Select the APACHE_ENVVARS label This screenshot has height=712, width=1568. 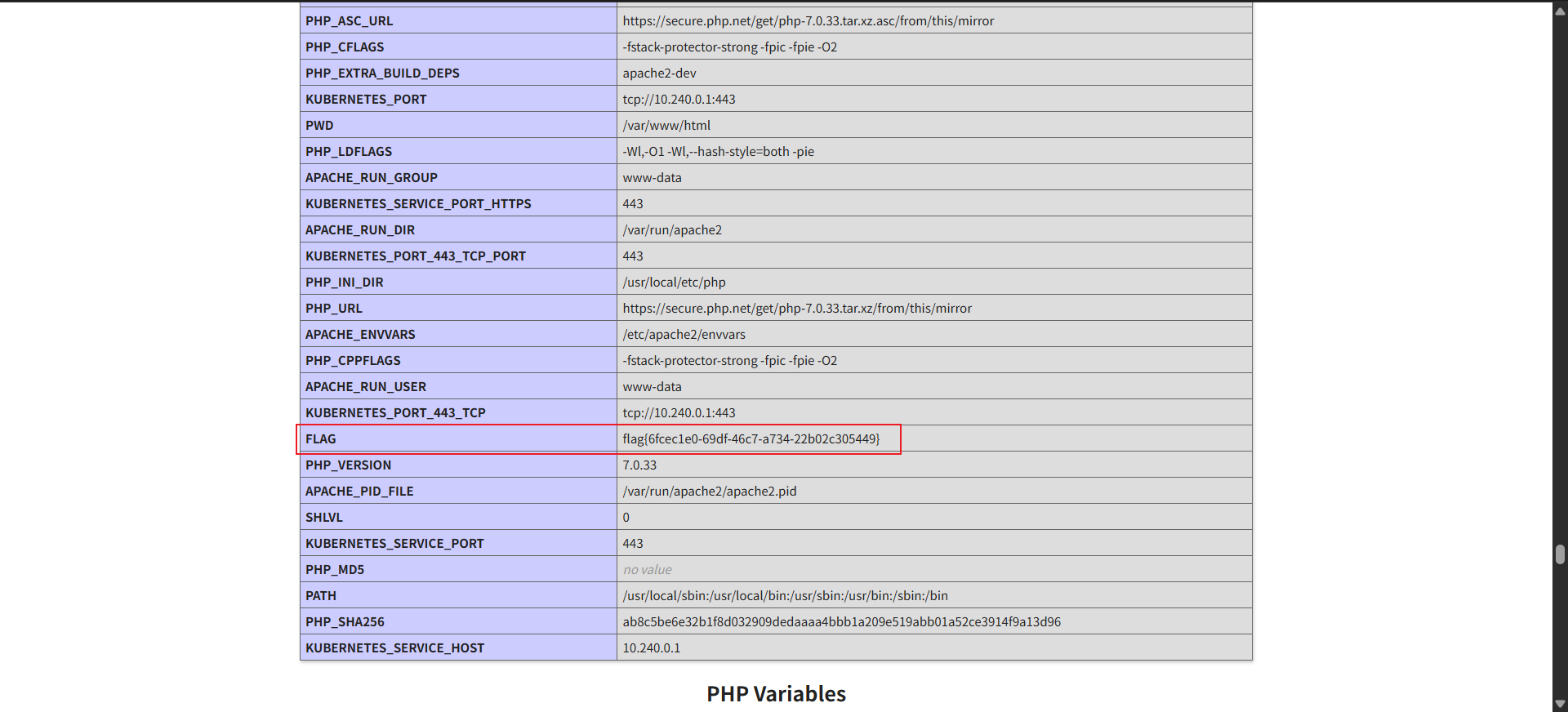point(360,335)
